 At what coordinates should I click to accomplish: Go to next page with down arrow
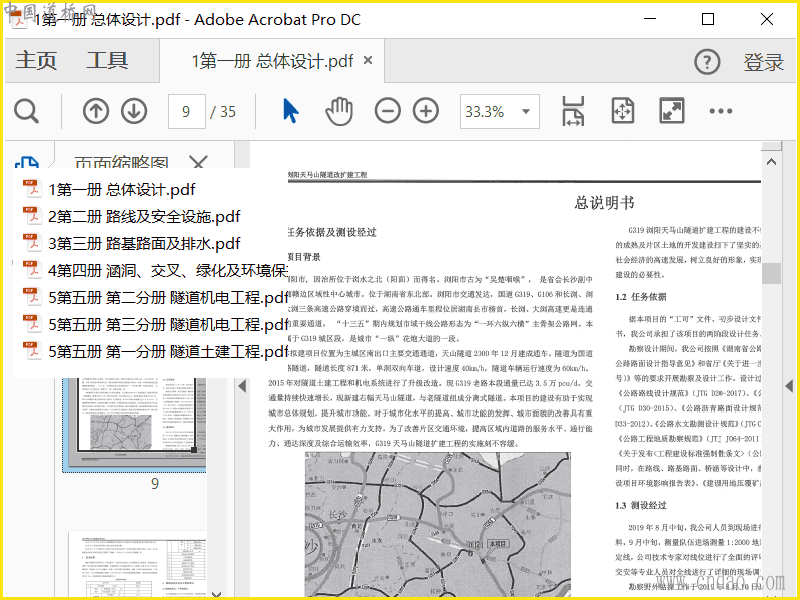point(134,111)
